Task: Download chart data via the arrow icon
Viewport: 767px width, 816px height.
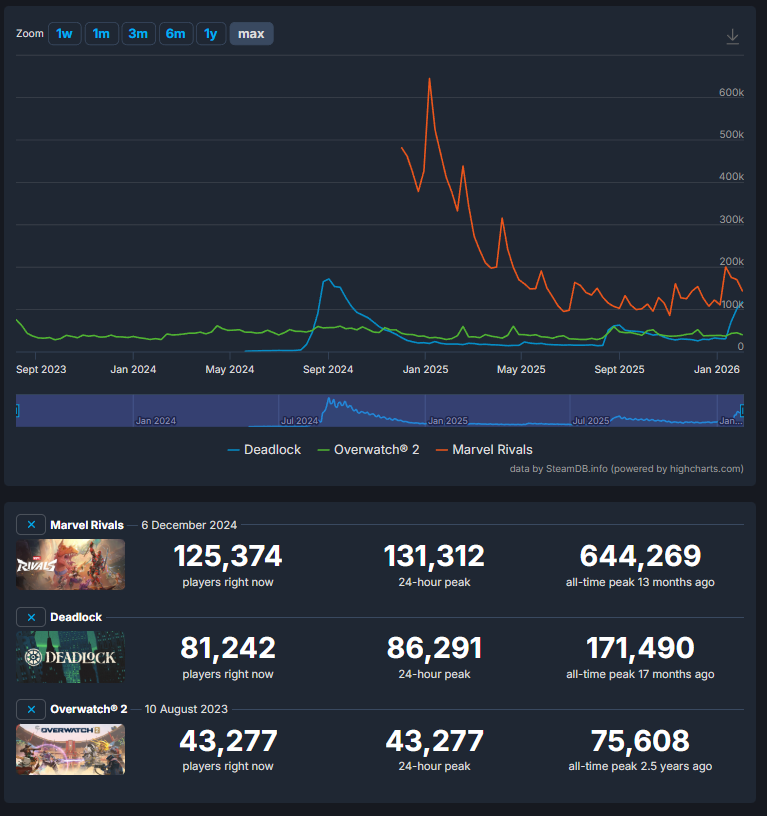Action: (732, 36)
